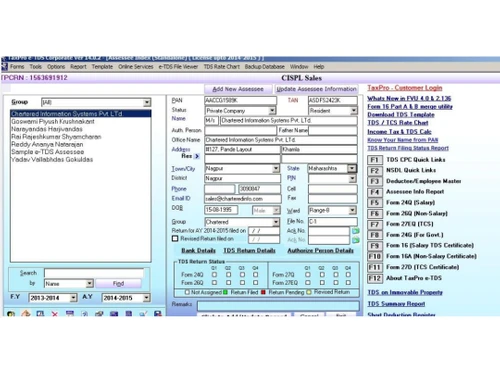Screen dimensions: 500x375
Task: Open TaxPro - Customer Login link
Action: click(405, 88)
